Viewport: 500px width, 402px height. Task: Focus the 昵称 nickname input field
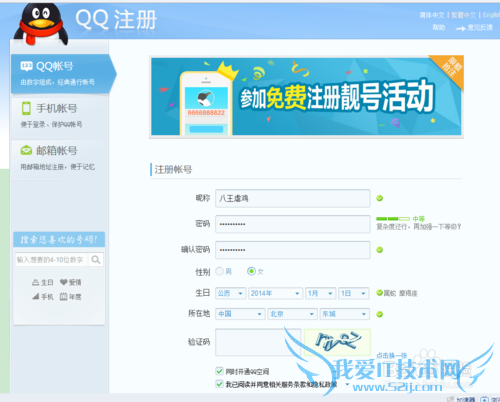click(x=293, y=198)
